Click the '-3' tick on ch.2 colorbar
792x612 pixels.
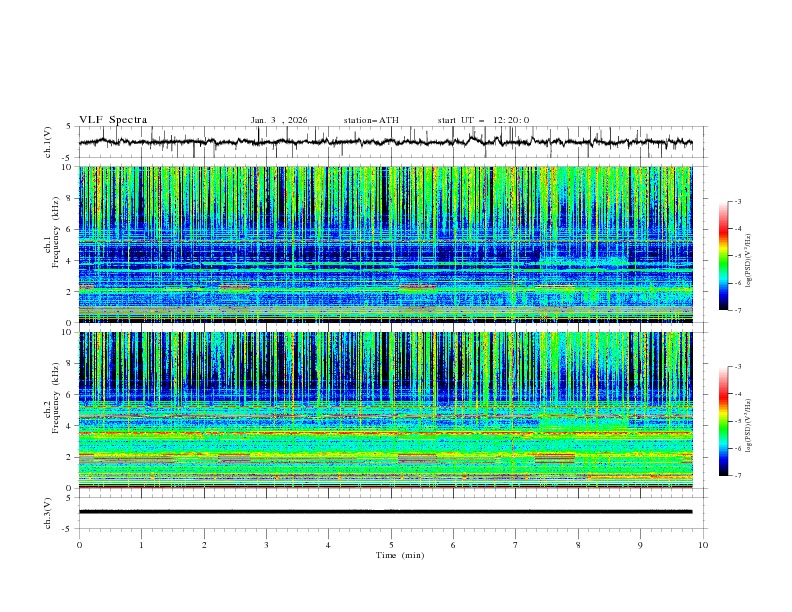pos(737,367)
